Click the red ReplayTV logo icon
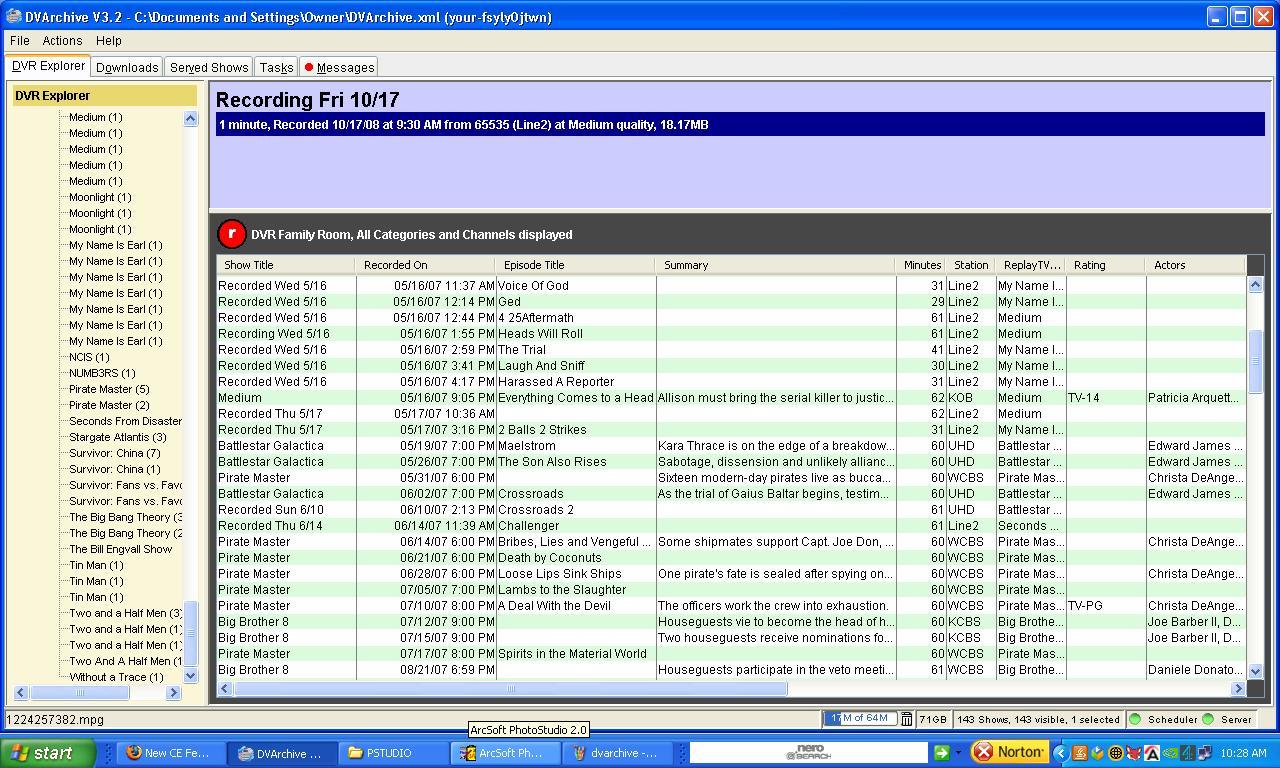 coord(231,234)
